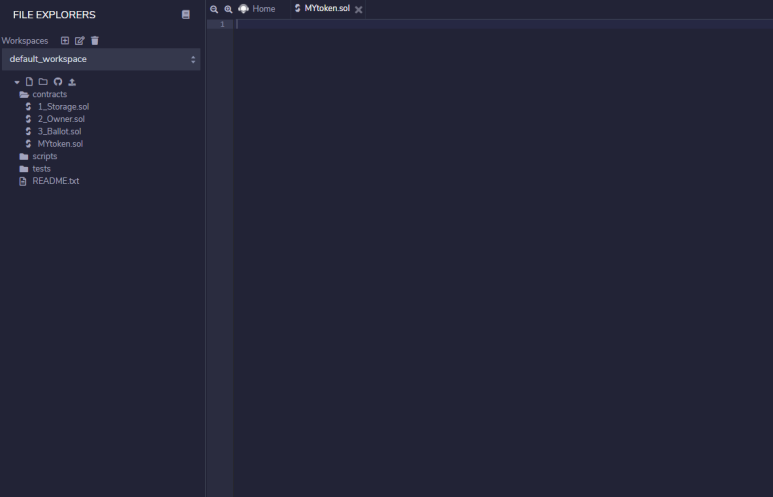773x497 pixels.
Task: Click line number 1 in gutter
Action: (222, 25)
